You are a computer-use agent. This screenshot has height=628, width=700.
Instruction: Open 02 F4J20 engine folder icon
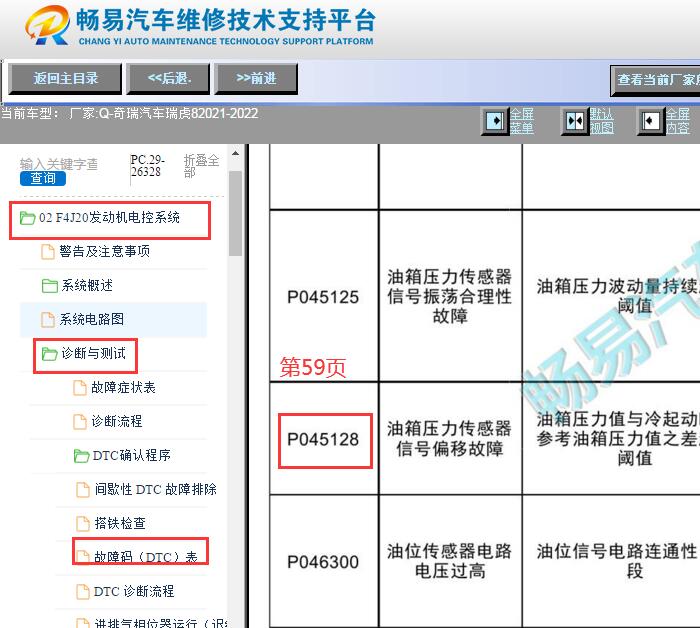[x=27, y=218]
